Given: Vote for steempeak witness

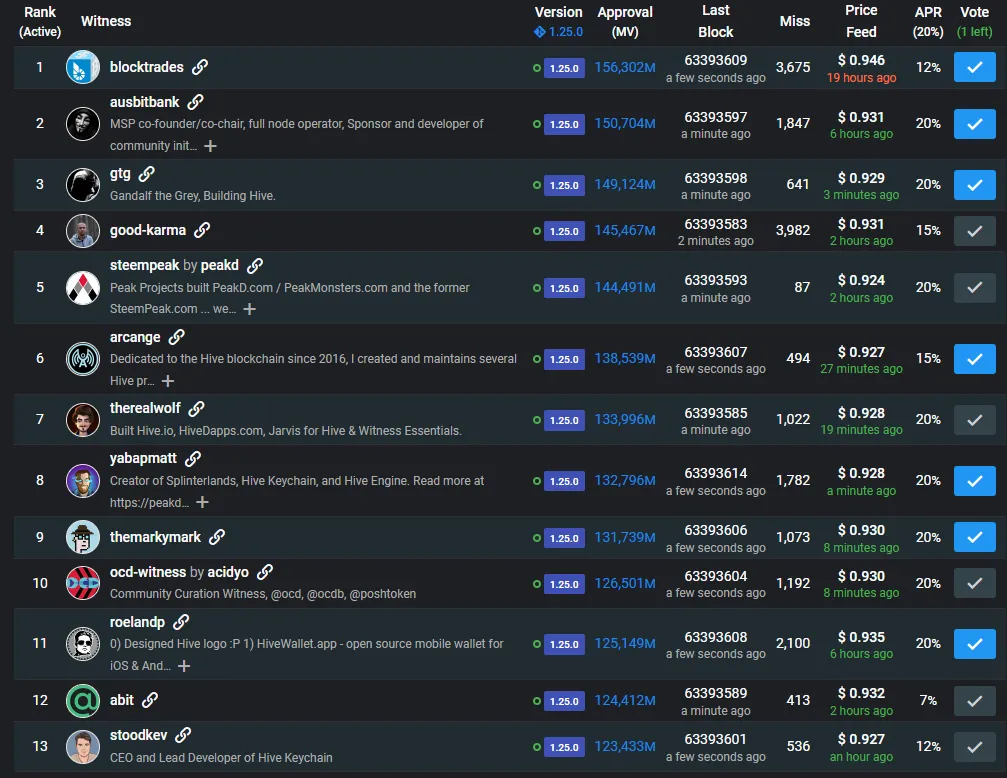Looking at the screenshot, I should [x=974, y=288].
